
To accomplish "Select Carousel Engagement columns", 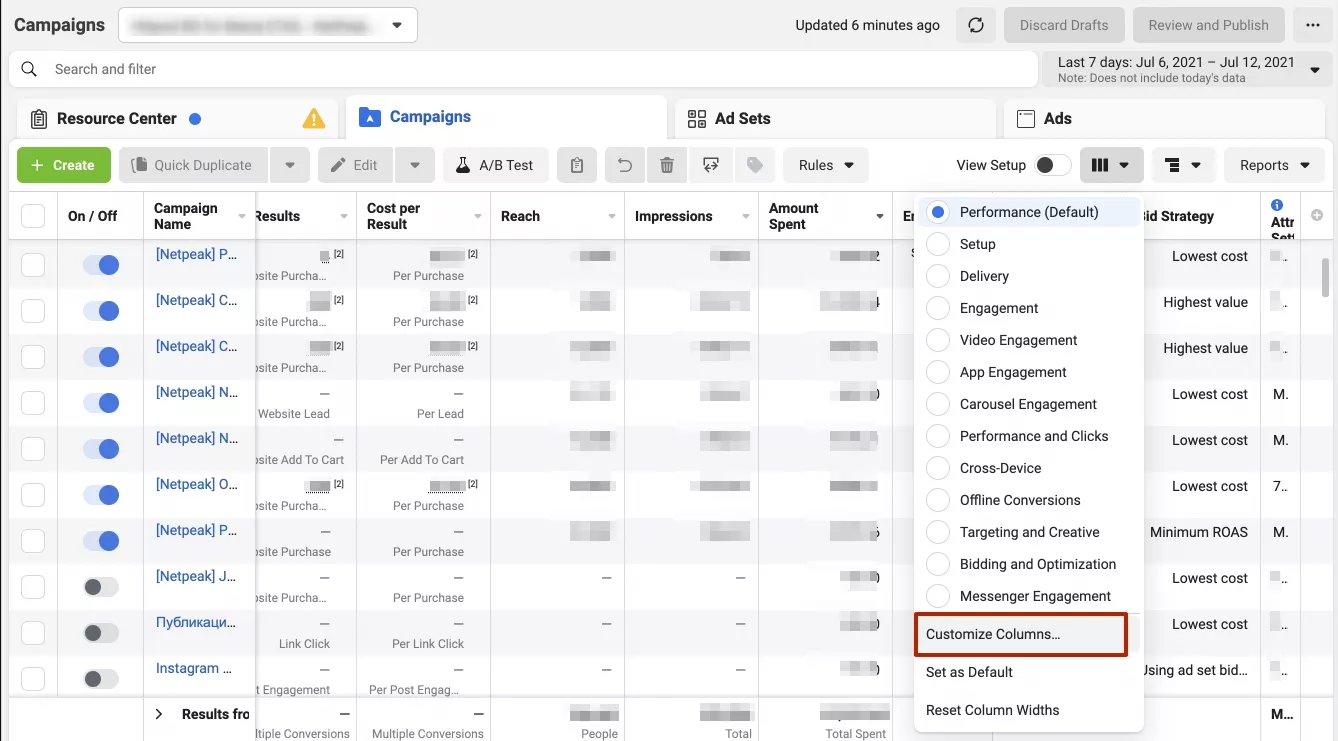I will [x=1029, y=404].
